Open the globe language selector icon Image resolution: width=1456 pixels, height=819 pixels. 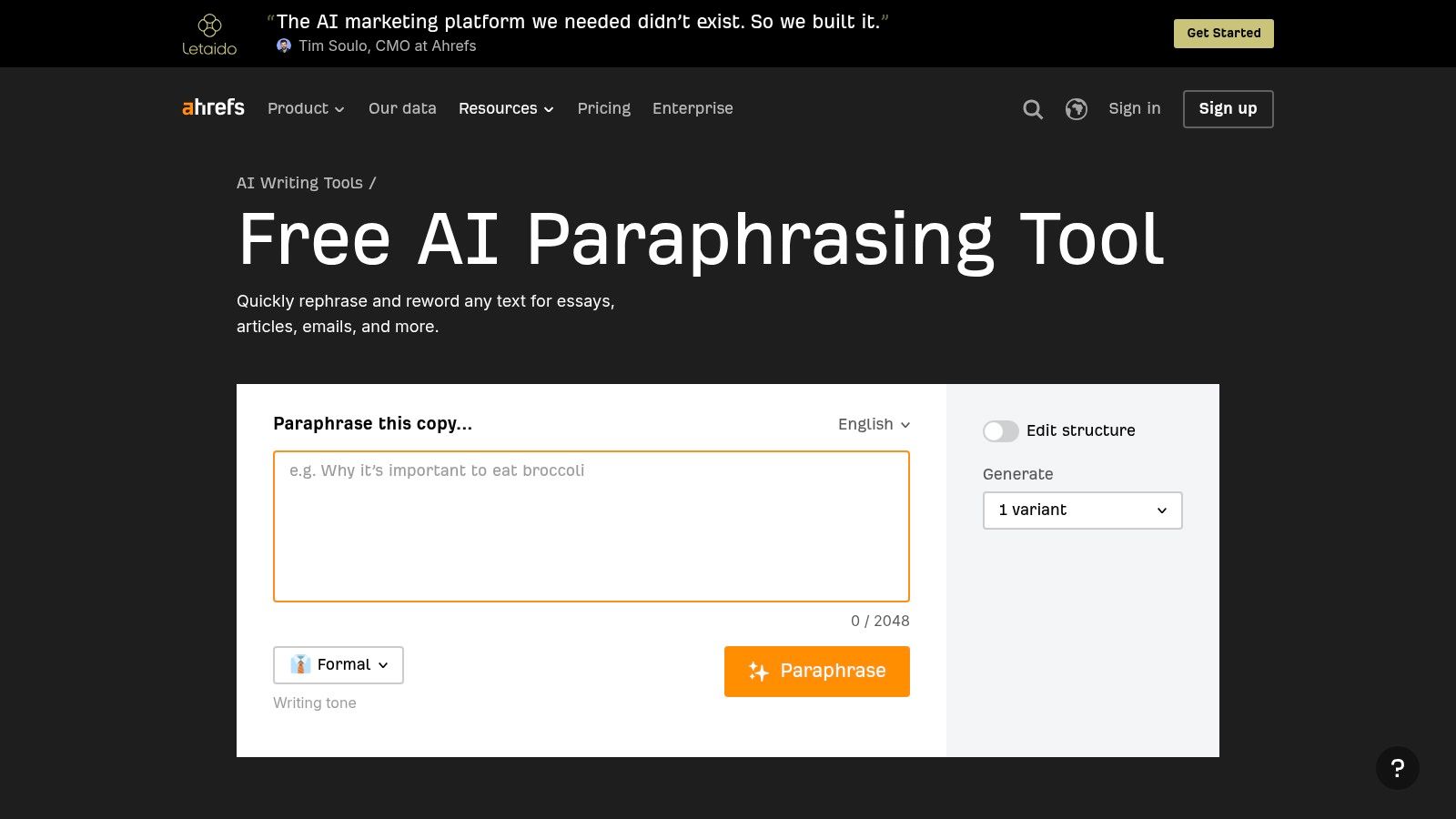[1077, 109]
